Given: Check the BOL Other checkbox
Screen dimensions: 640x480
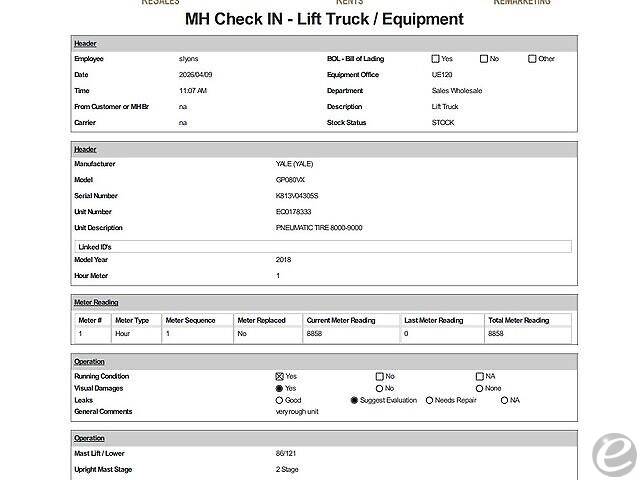Looking at the screenshot, I should coord(532,59).
